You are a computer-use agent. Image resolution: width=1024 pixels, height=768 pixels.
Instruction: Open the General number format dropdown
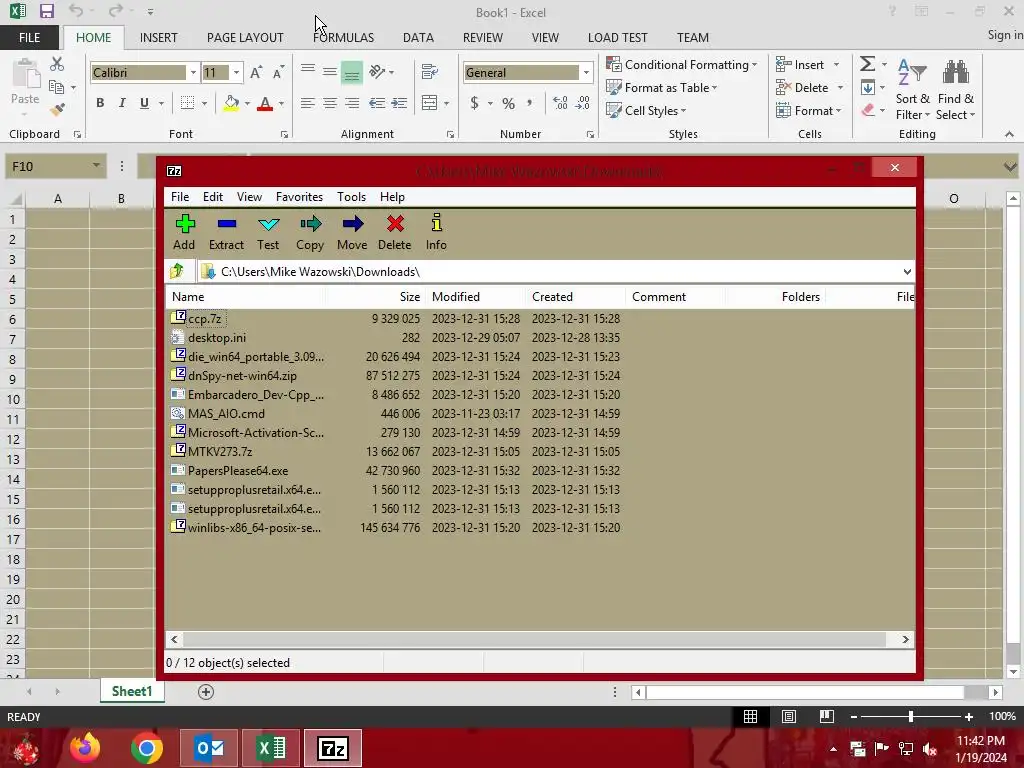click(x=586, y=72)
